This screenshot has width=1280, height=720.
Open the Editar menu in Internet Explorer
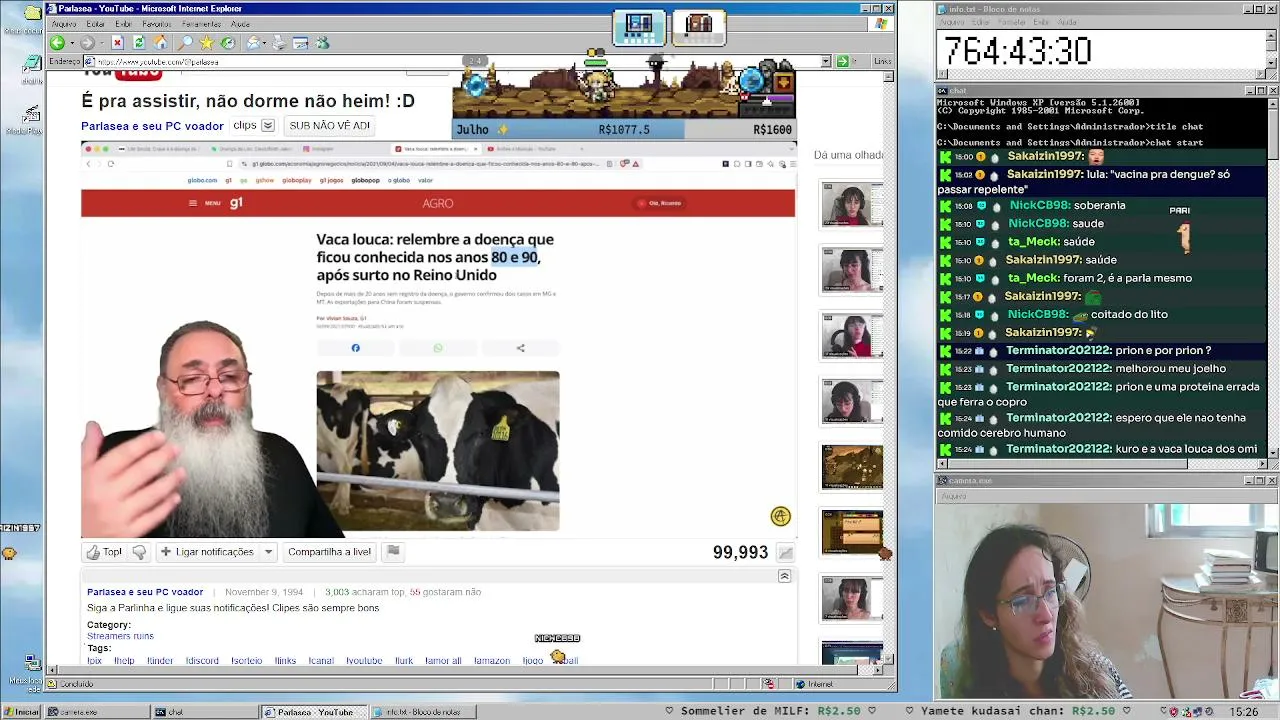pos(96,24)
